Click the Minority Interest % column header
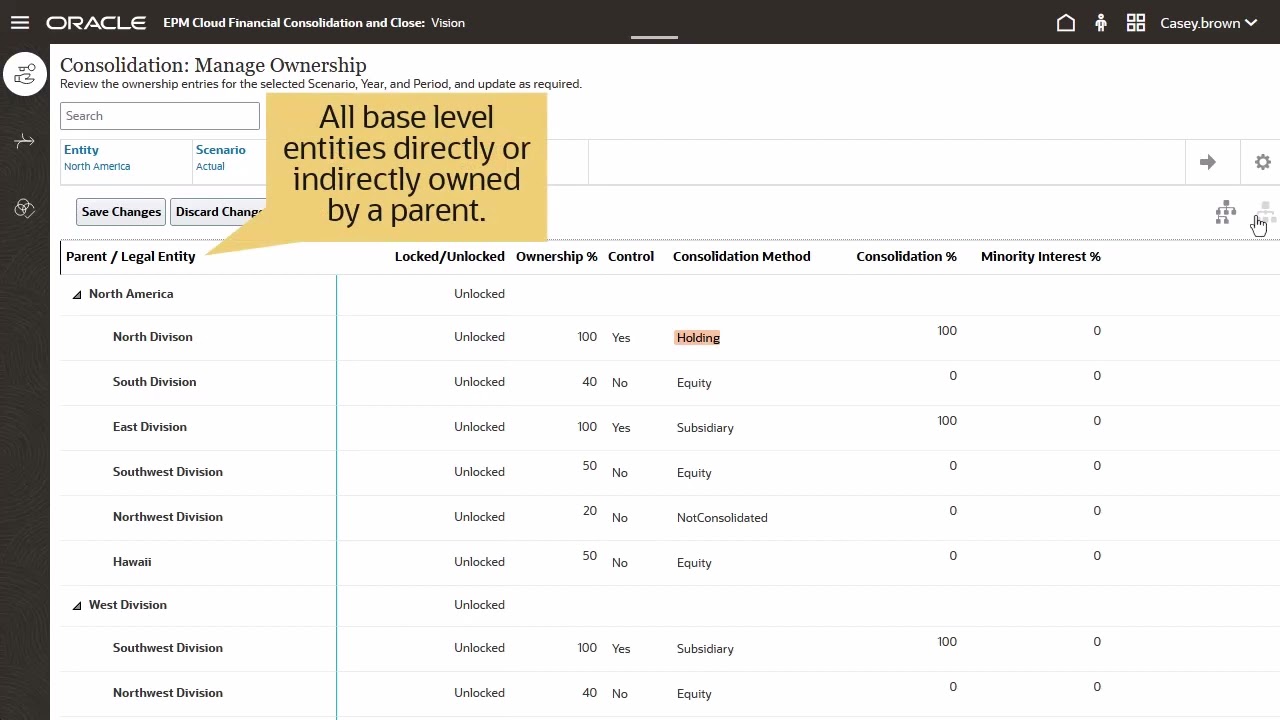 [x=1040, y=256]
